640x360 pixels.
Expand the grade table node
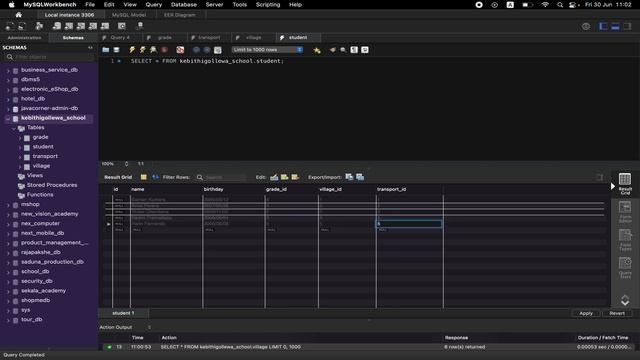(x=20, y=138)
